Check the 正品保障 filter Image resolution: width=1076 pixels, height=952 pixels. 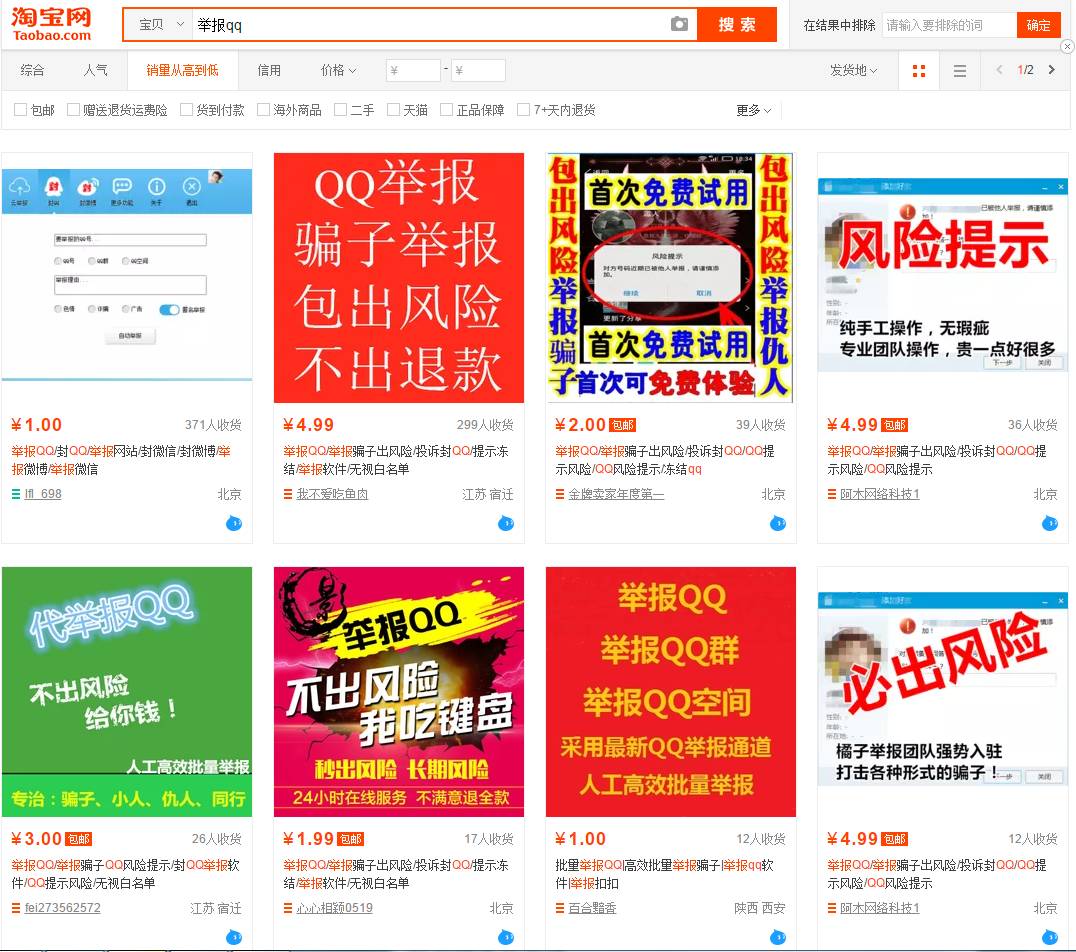tap(446, 110)
